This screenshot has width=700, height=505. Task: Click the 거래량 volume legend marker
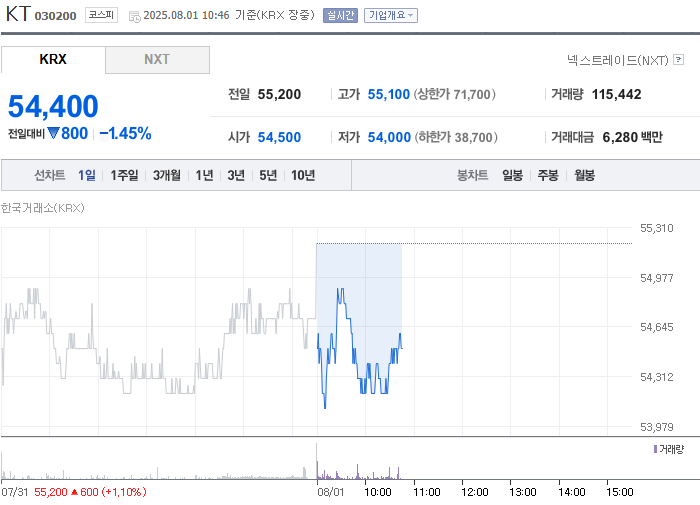coord(655,449)
